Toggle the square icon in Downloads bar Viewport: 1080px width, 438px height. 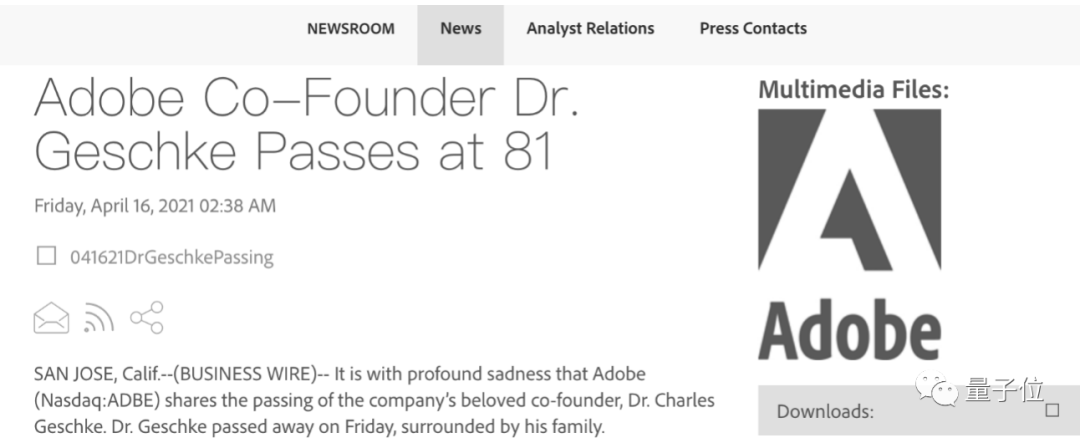point(1051,410)
